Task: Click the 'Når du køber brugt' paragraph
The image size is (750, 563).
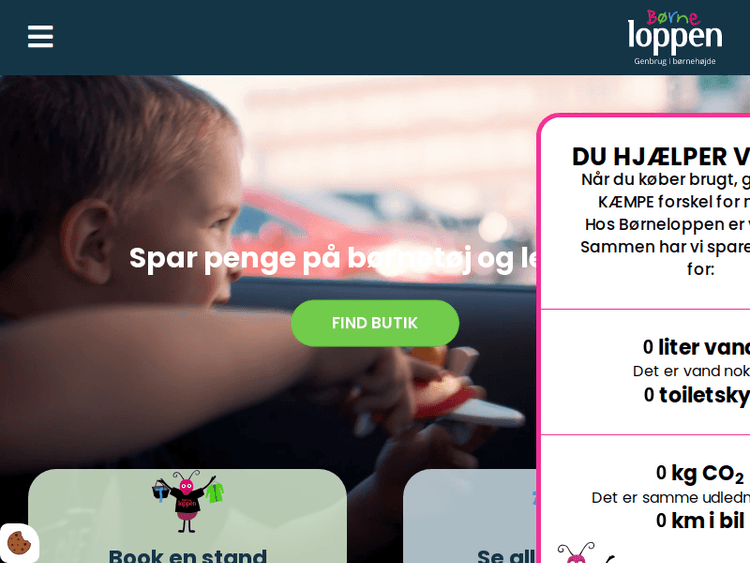Action: 665,224
